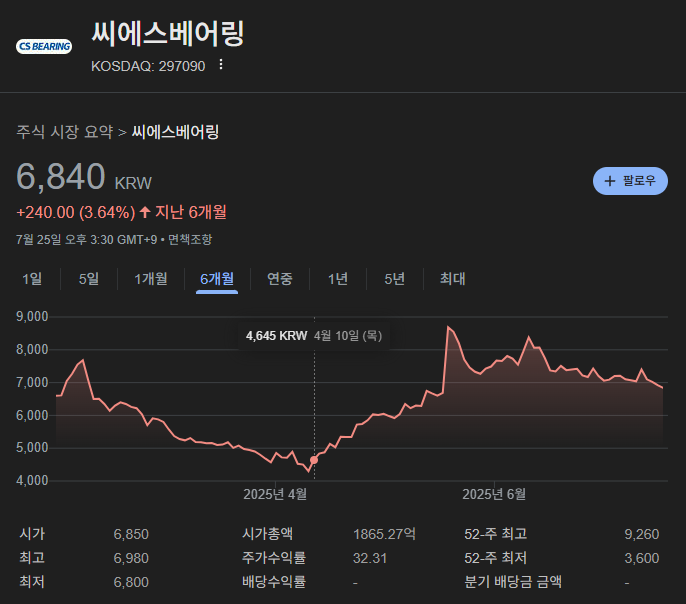This screenshot has height=604, width=686.
Task: Select the 6개월 chart tab
Action: 217,279
